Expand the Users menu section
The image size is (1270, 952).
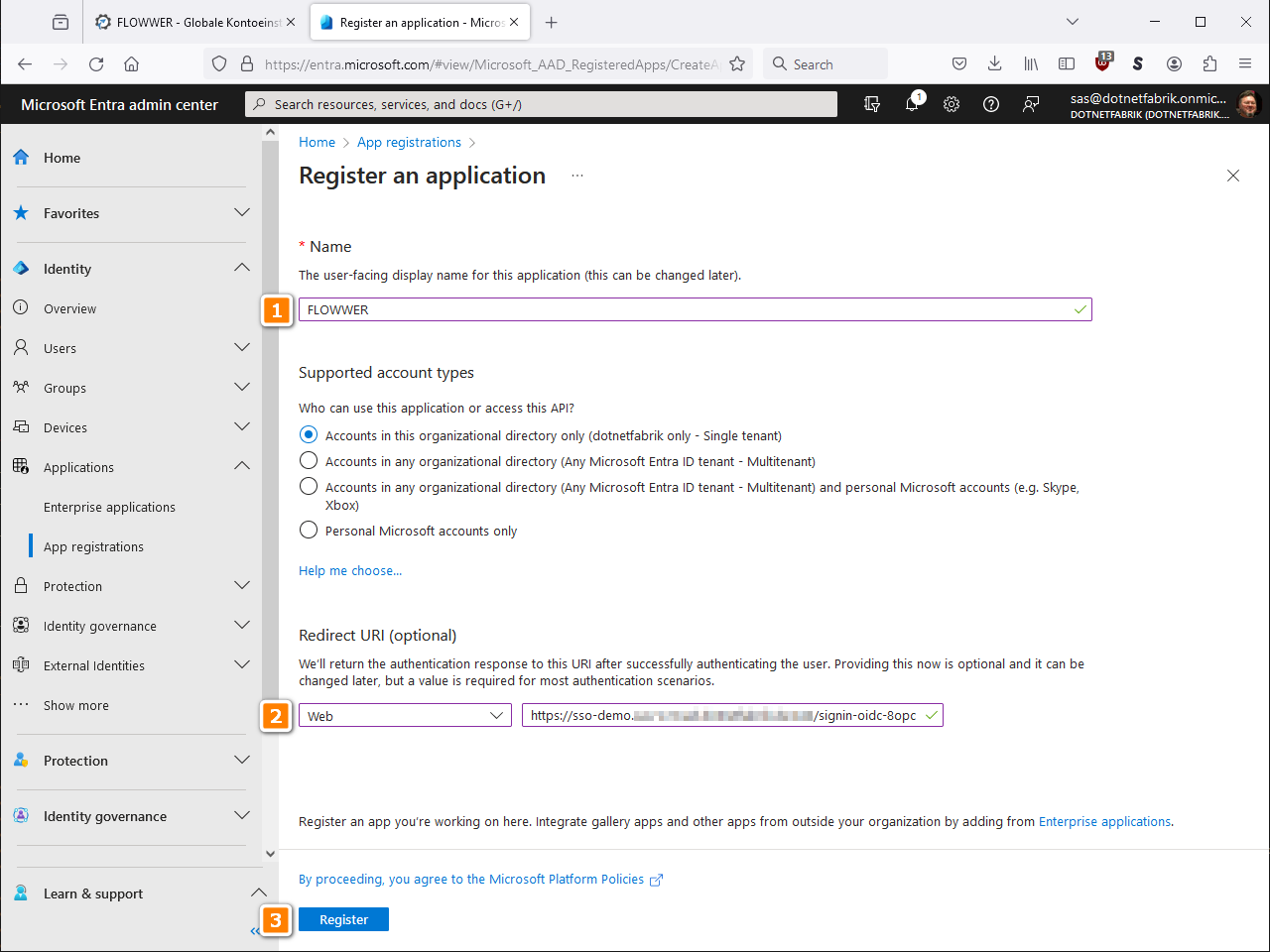pos(241,348)
